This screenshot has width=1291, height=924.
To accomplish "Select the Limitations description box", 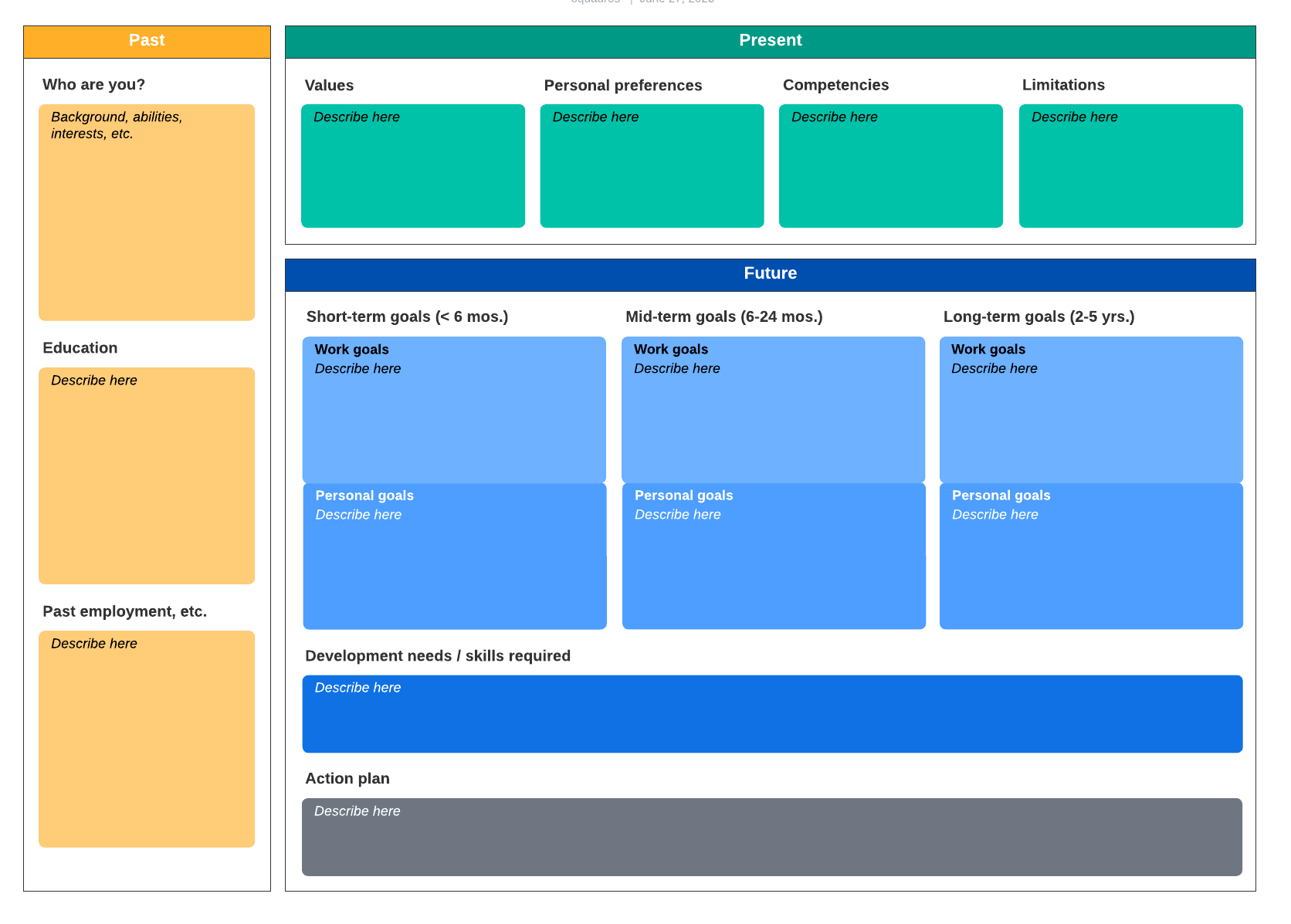I will 1130,166.
